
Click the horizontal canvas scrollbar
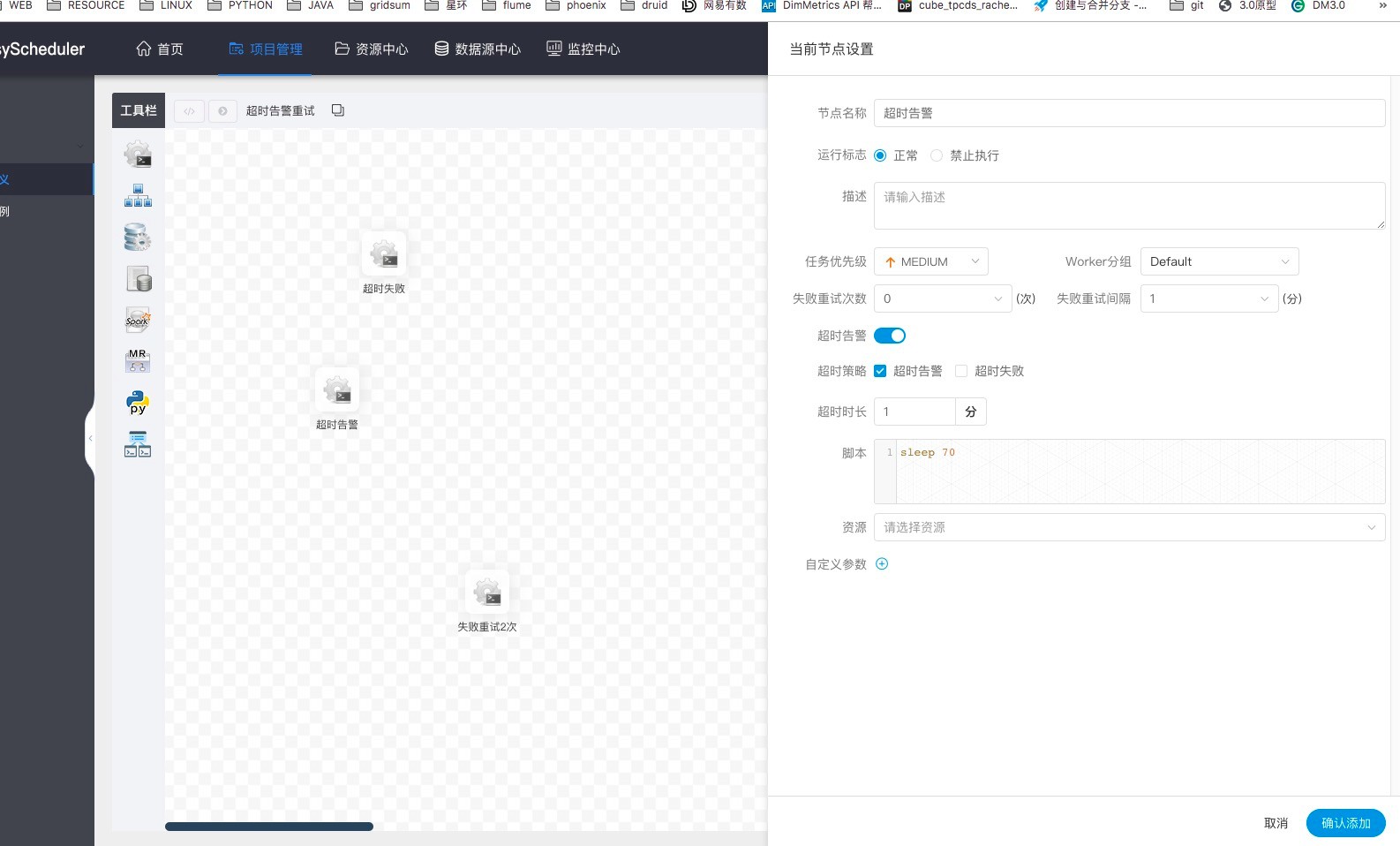[x=269, y=827]
